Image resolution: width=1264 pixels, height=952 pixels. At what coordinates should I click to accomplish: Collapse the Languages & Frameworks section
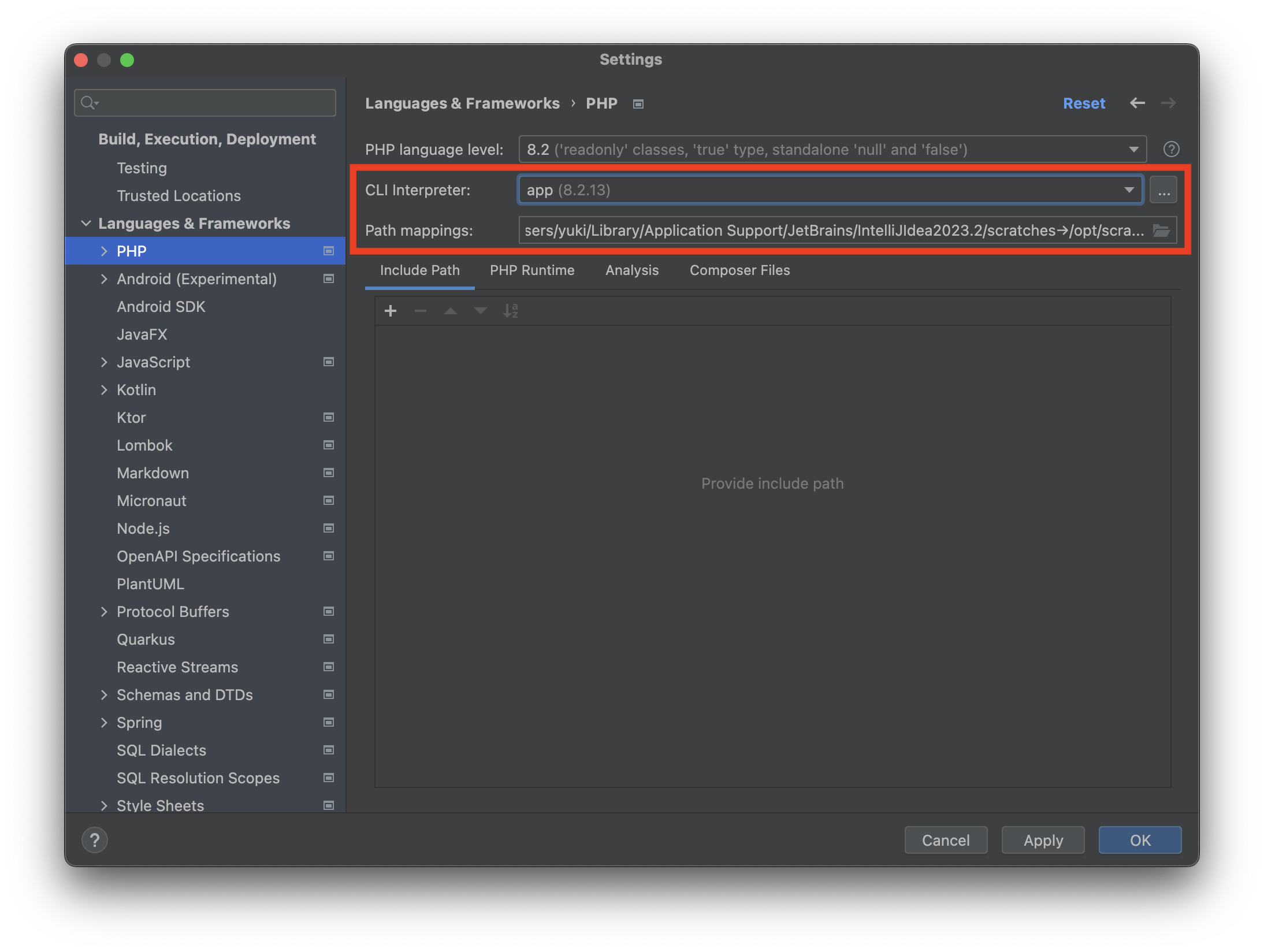coord(86,224)
